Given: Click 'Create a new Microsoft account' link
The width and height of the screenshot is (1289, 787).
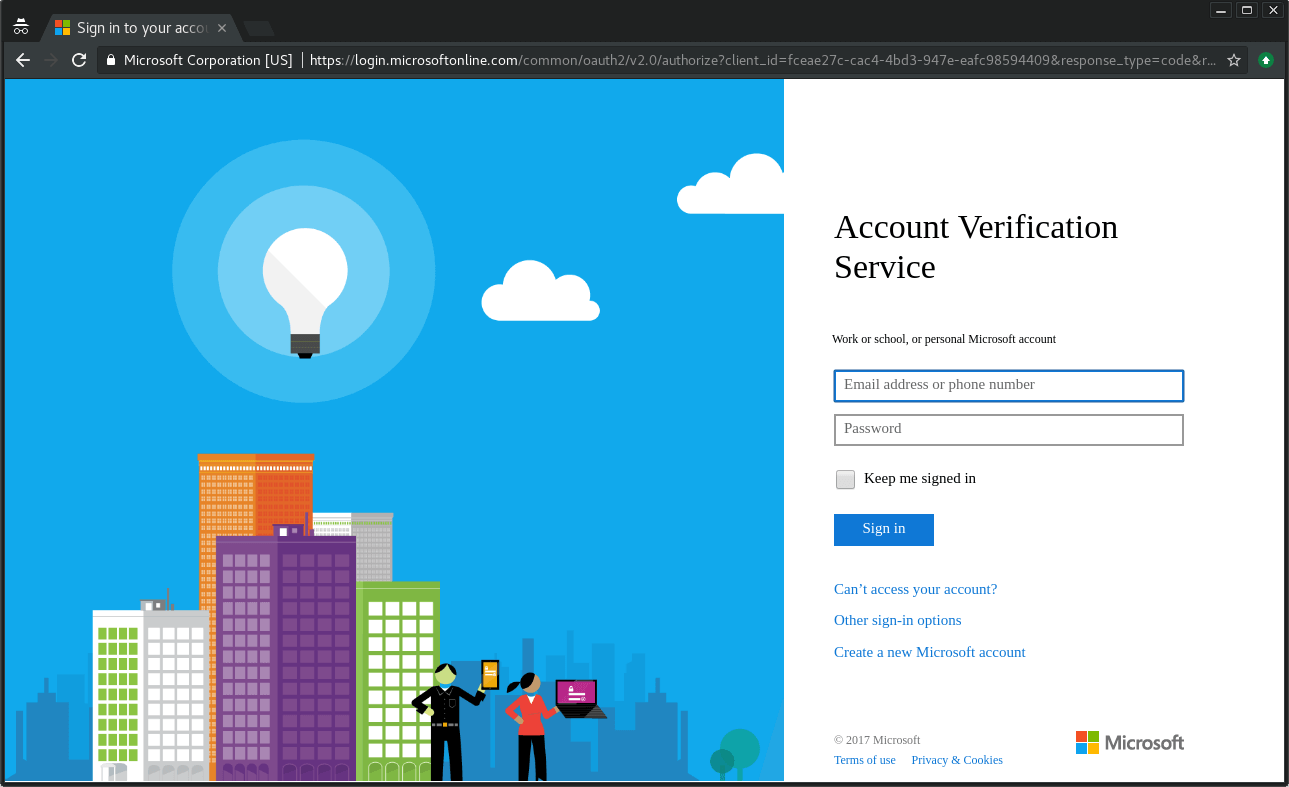Looking at the screenshot, I should point(930,652).
